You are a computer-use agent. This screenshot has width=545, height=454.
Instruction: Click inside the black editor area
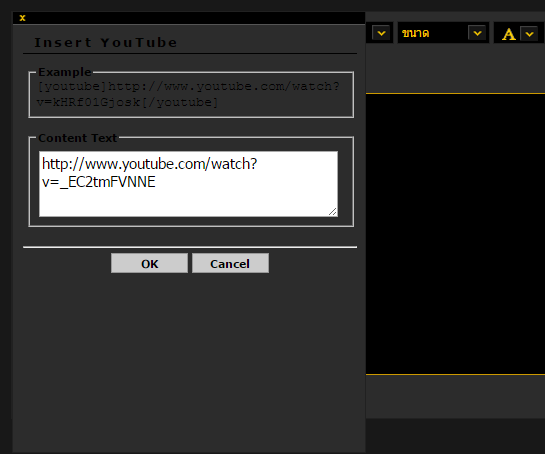455,234
